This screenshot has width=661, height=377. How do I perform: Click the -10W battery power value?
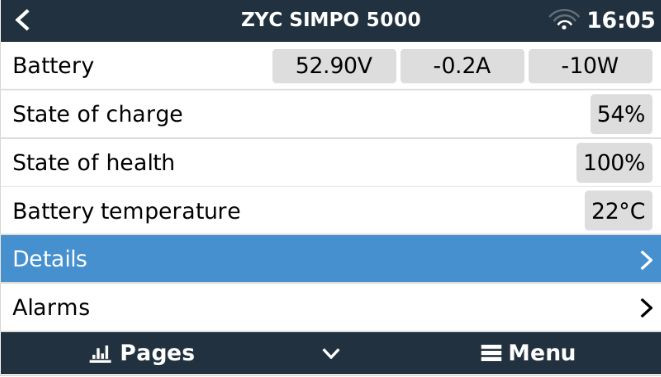point(590,66)
